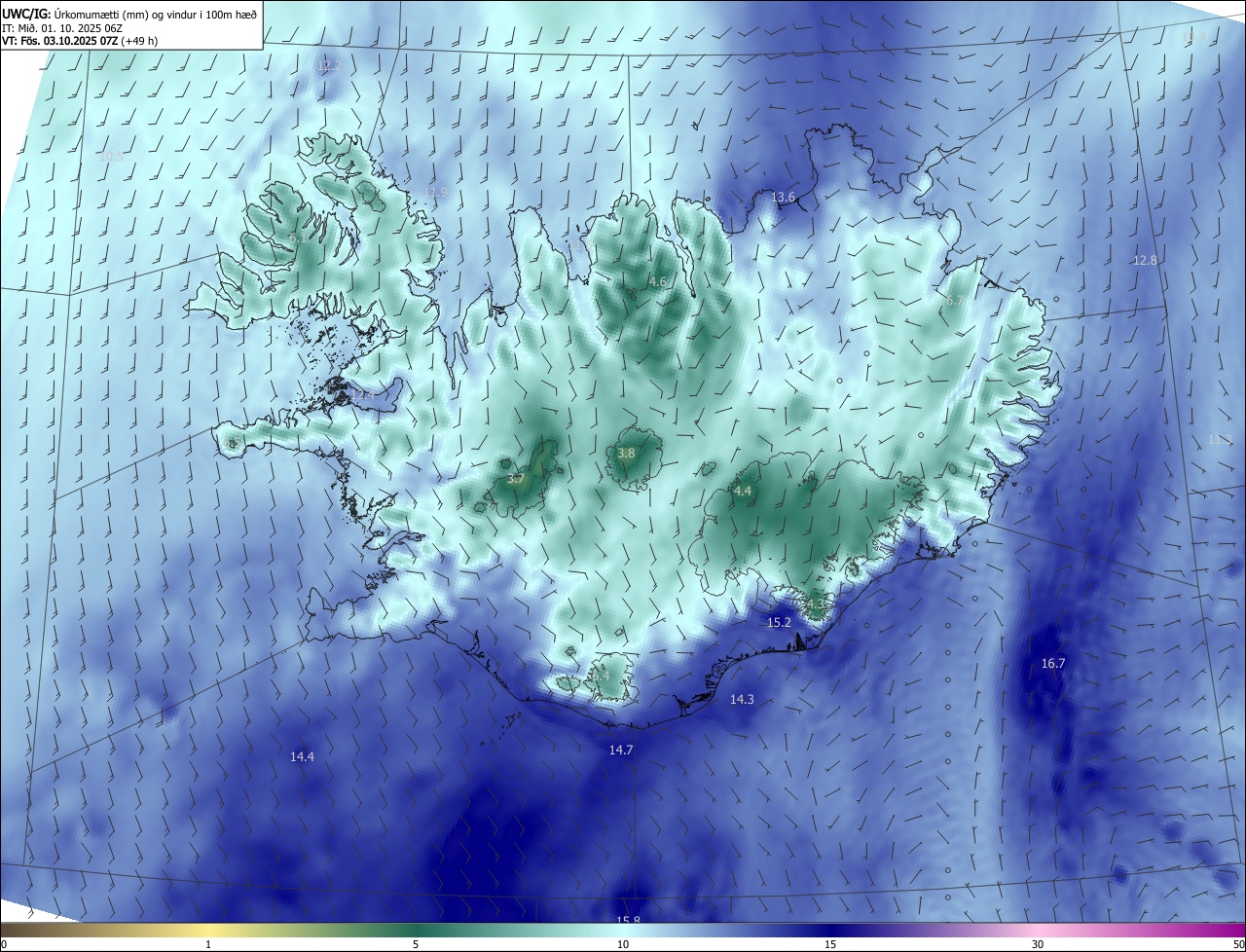
Task: Click the 11.9 value label
Action: tap(435, 192)
